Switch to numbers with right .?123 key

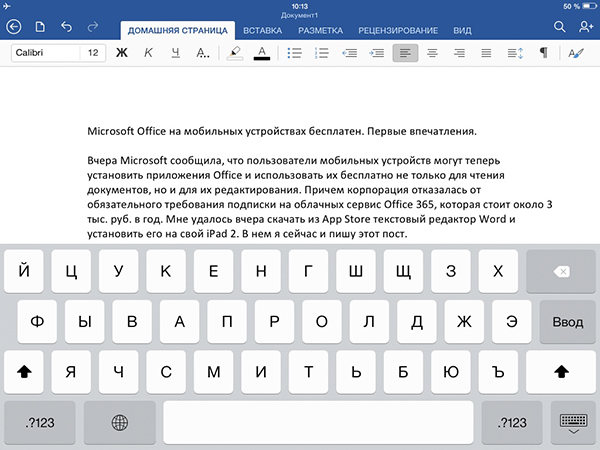pyautogui.click(x=512, y=423)
